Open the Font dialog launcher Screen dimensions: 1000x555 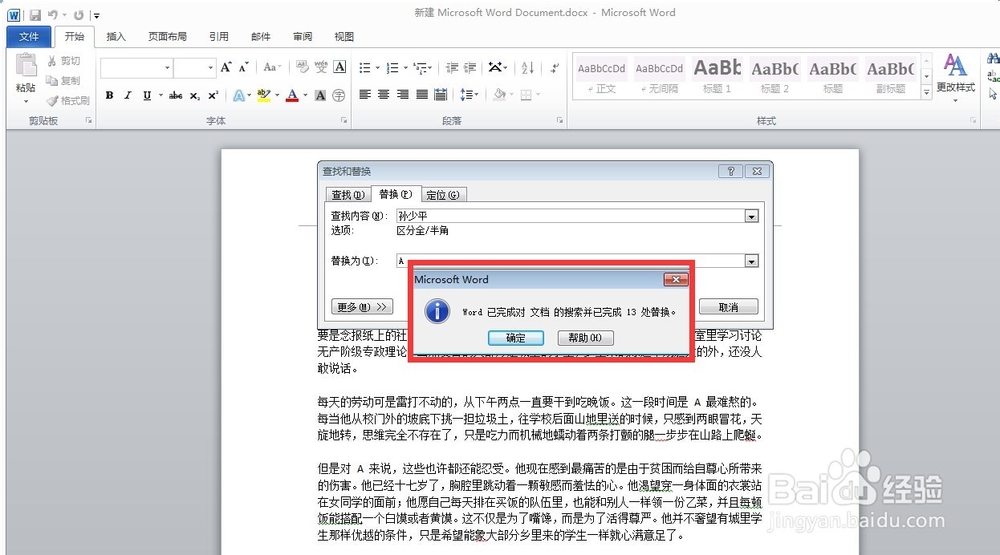coord(344,121)
